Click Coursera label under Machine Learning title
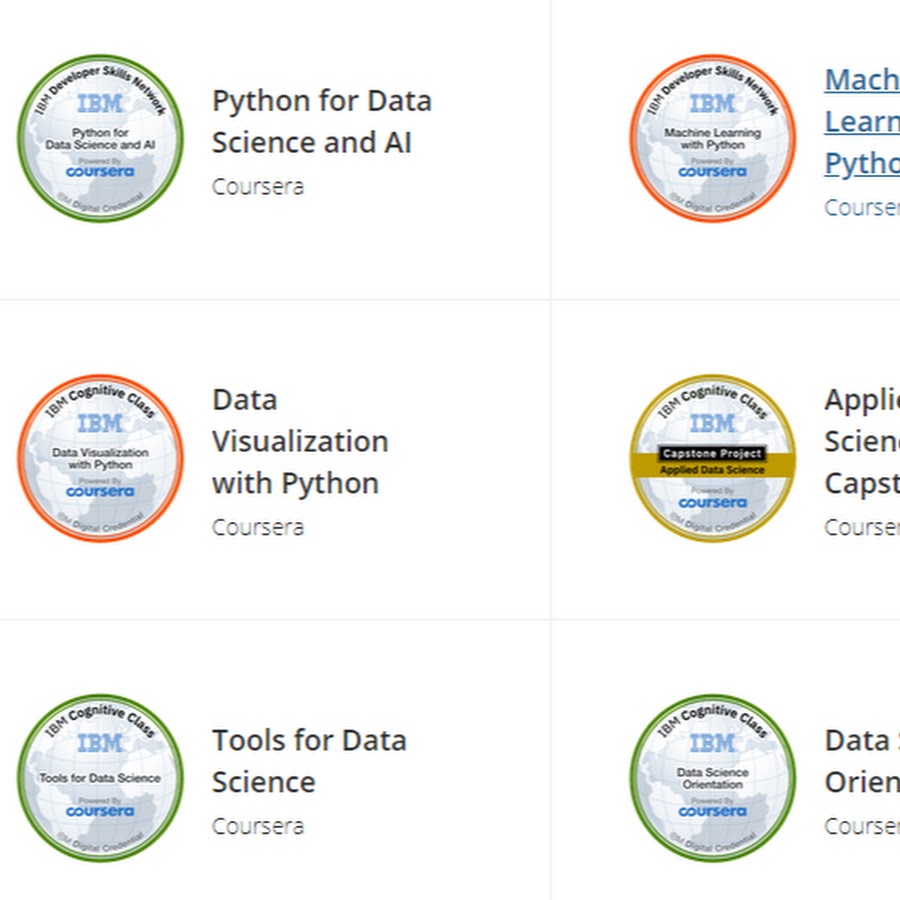The image size is (900, 900). click(861, 207)
